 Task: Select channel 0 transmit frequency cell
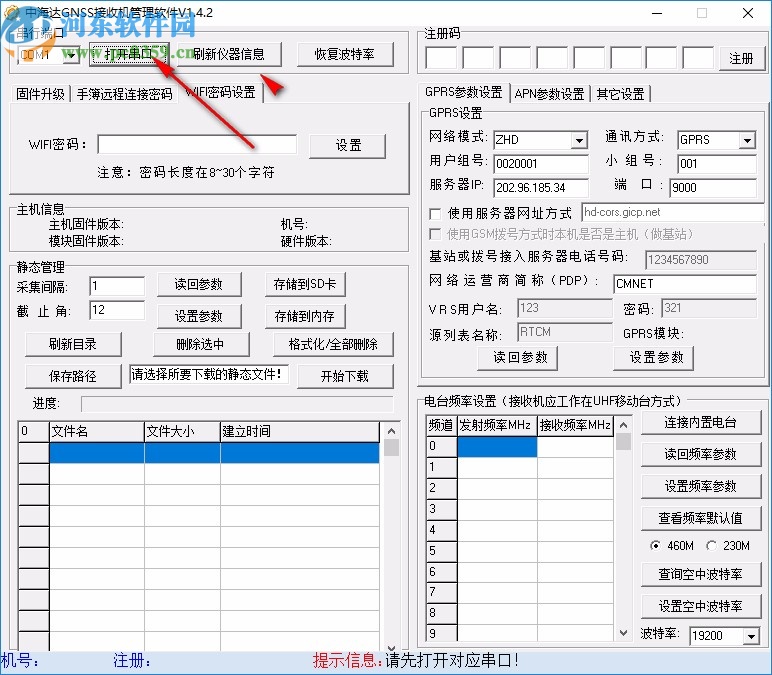click(x=497, y=447)
